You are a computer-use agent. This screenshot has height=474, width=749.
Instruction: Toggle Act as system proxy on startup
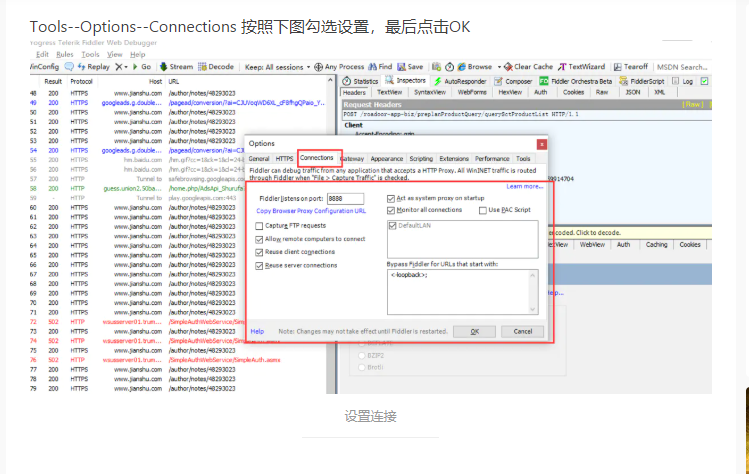tap(391, 198)
